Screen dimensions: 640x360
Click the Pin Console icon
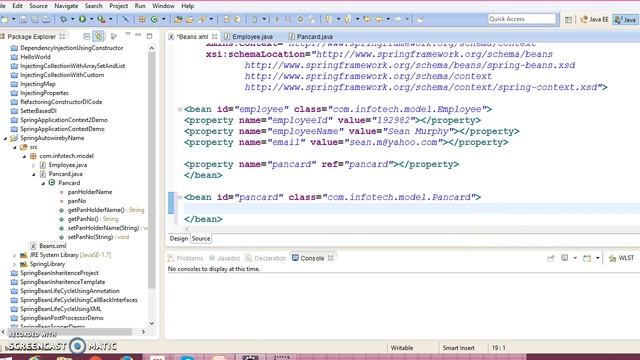tap(551, 258)
